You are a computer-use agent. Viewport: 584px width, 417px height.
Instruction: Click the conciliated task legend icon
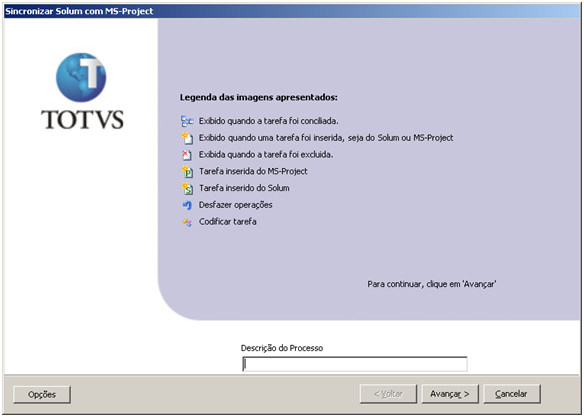[187, 121]
